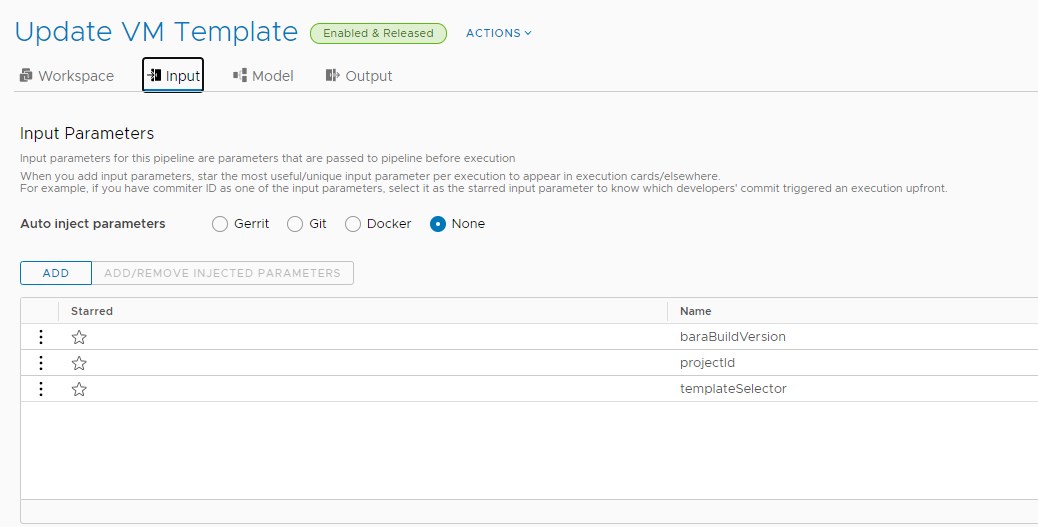Switch to the Input tab
The image size is (1038, 527).
[173, 75]
